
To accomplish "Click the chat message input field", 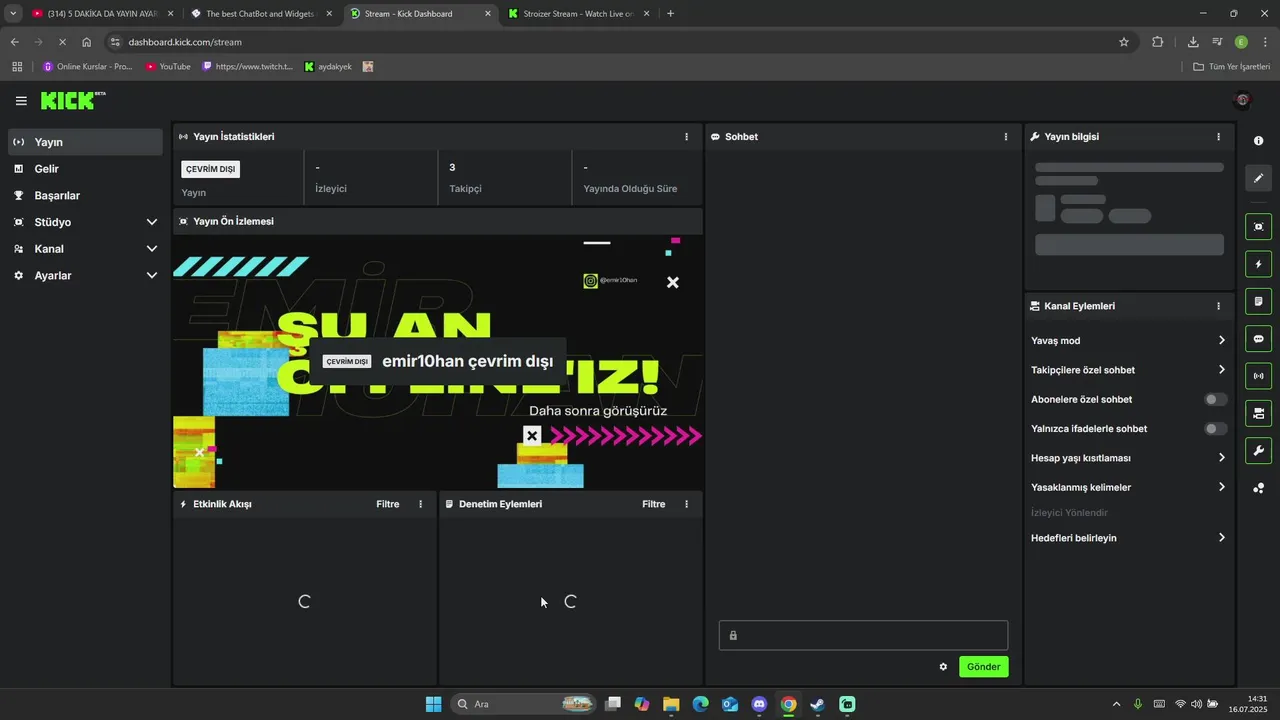I will click(x=863, y=635).
